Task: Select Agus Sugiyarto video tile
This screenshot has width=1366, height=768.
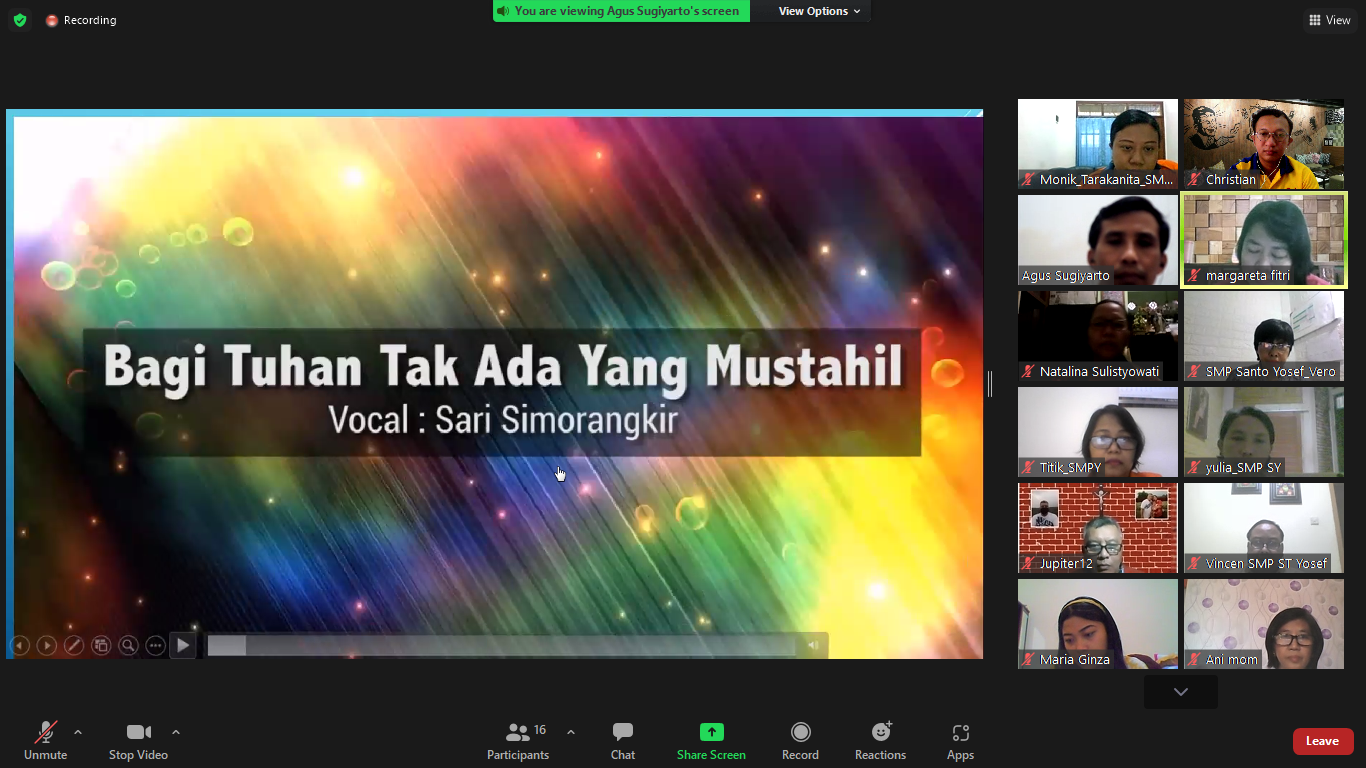Action: pos(1098,240)
